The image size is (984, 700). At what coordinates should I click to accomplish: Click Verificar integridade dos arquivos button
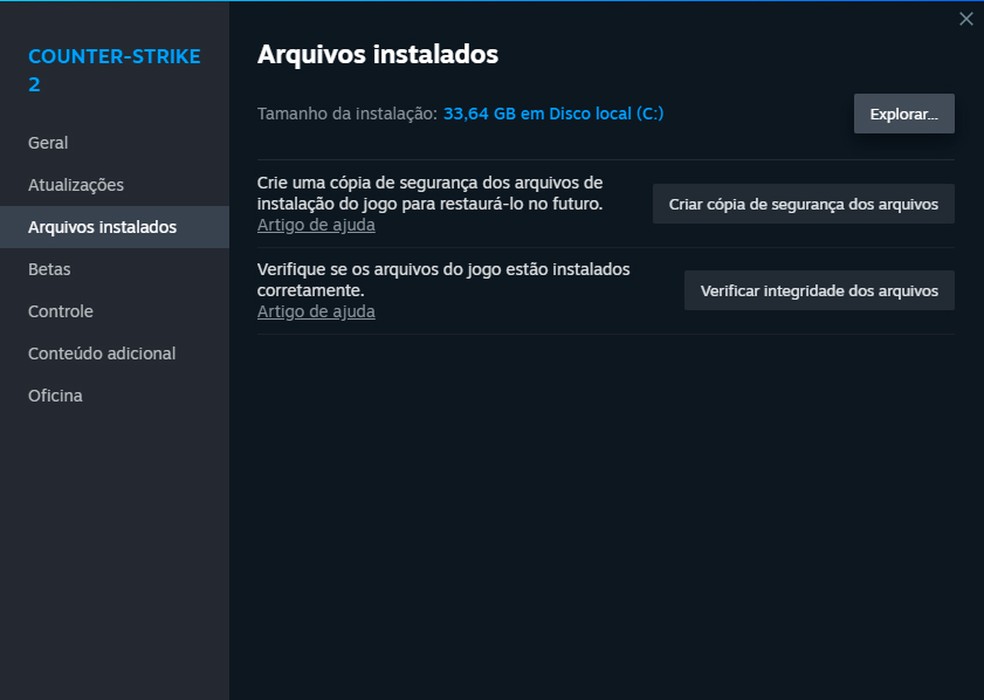818,291
